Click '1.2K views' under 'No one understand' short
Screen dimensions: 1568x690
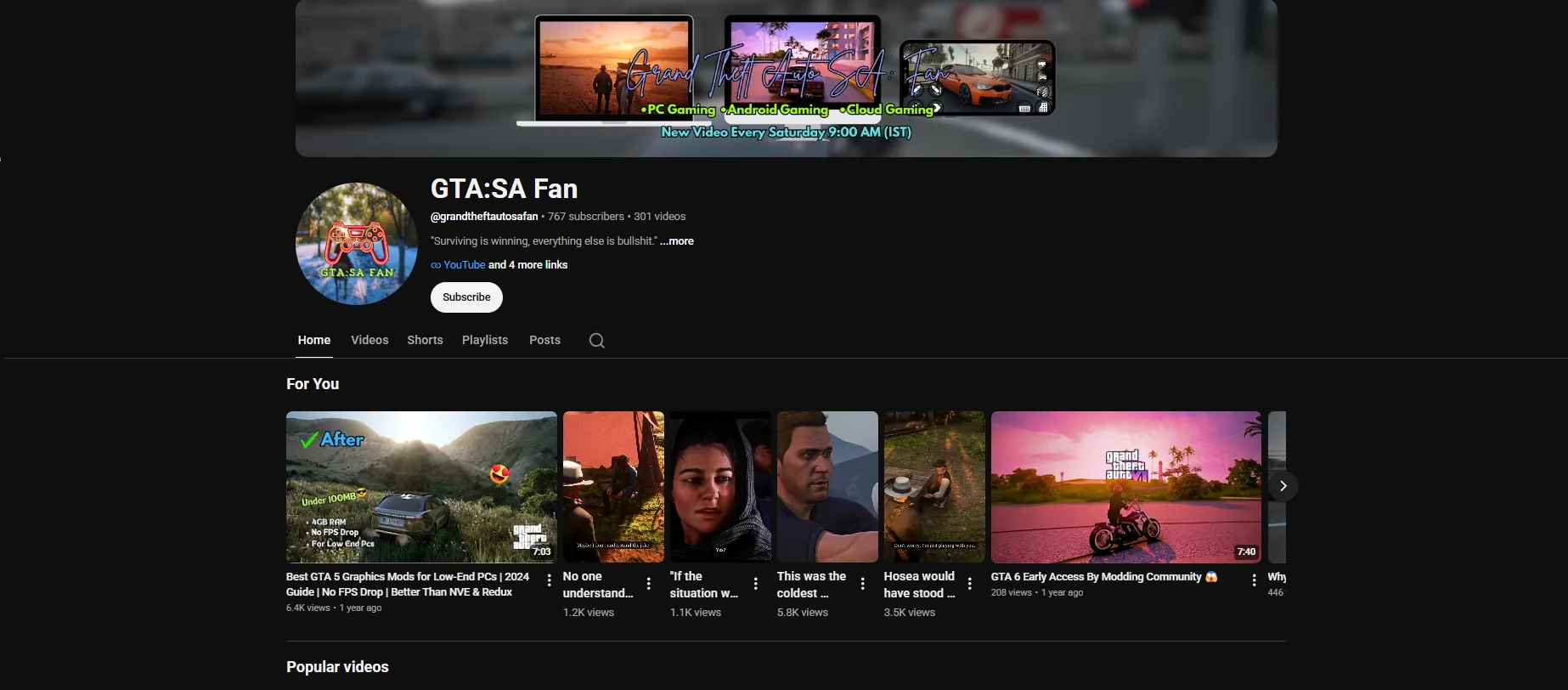tap(589, 613)
